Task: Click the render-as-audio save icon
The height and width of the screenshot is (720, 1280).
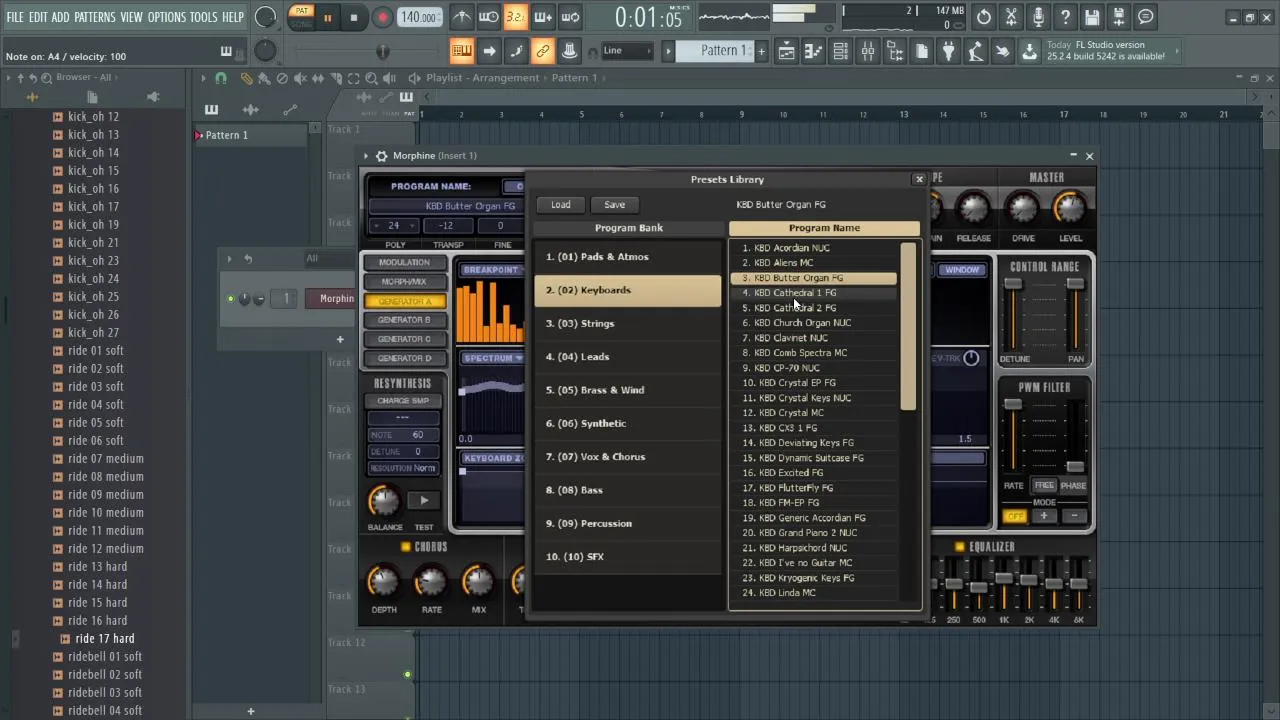Action: (x=1119, y=17)
